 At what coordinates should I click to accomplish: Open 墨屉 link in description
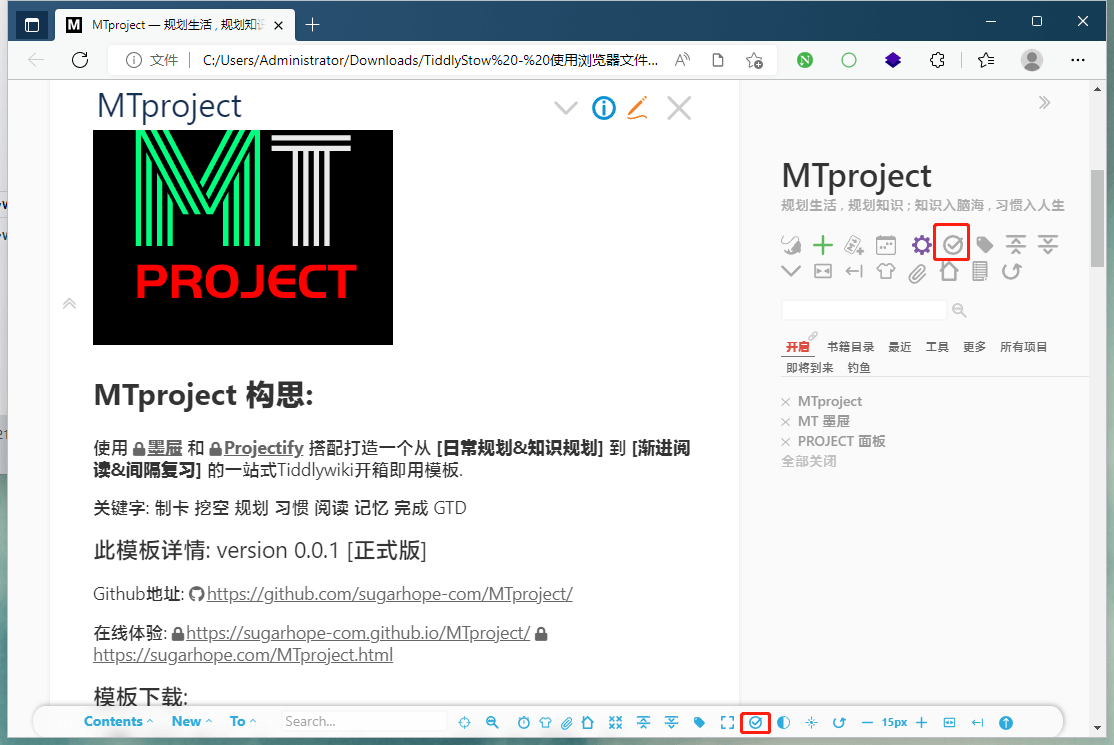click(x=165, y=448)
